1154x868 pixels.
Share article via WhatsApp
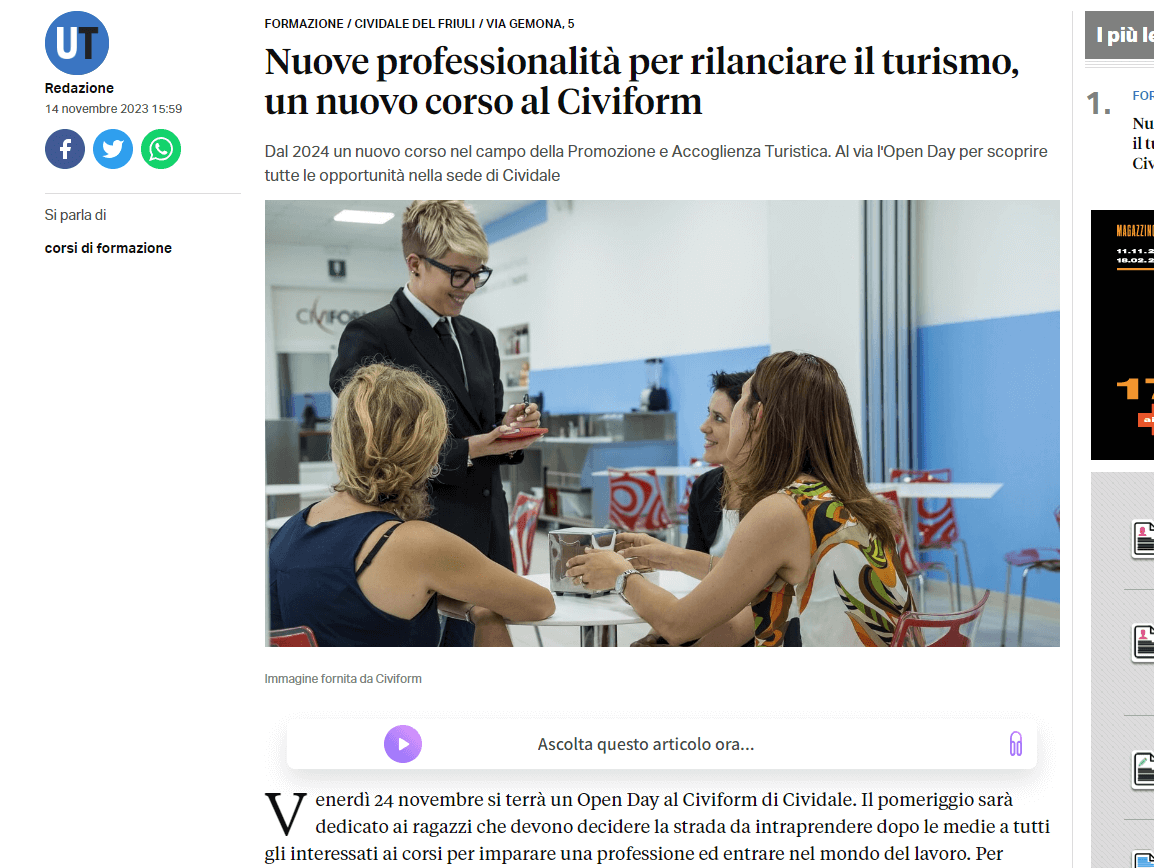point(161,149)
